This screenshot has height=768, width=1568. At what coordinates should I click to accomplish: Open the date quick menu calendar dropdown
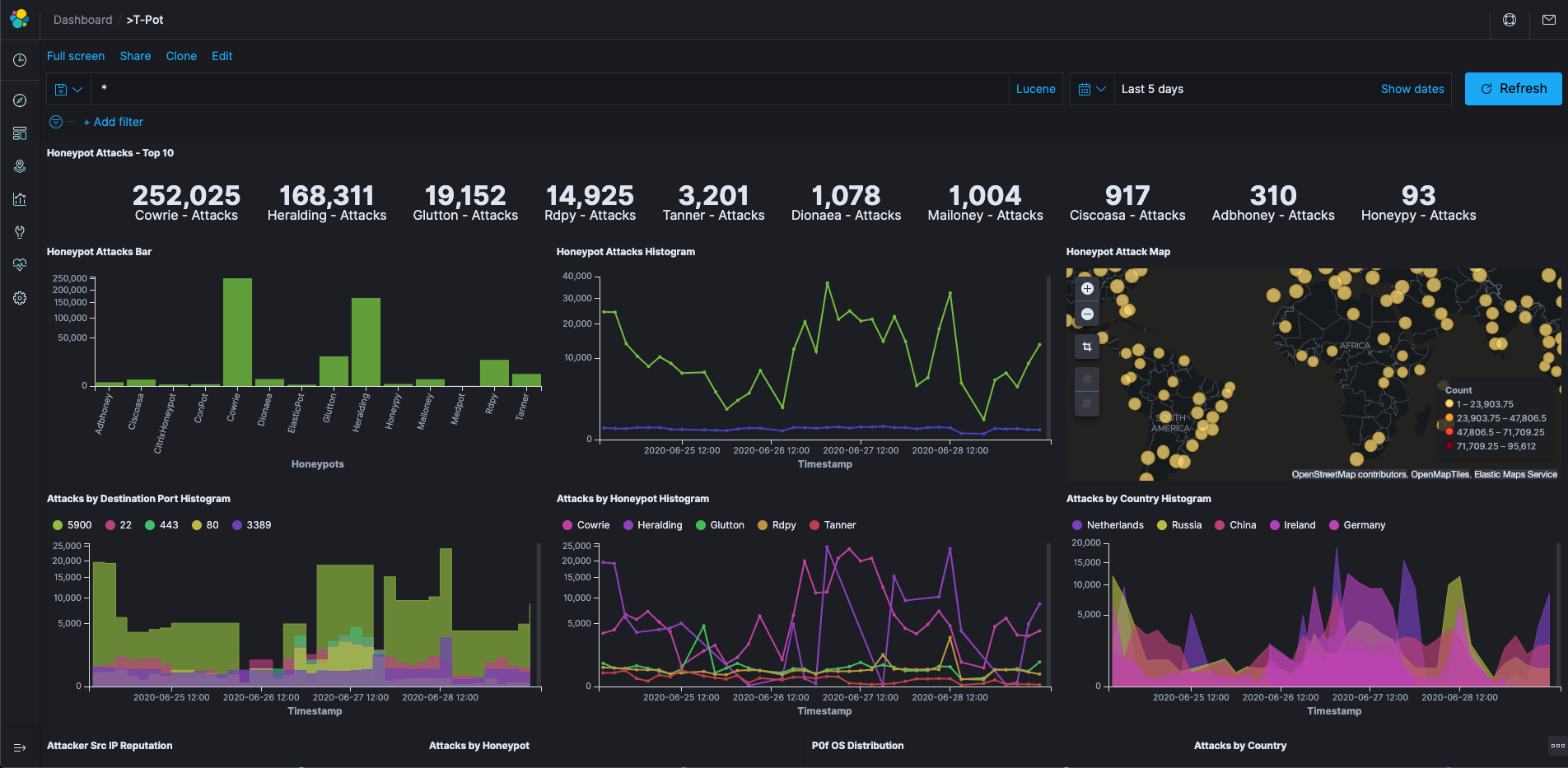(x=1092, y=89)
